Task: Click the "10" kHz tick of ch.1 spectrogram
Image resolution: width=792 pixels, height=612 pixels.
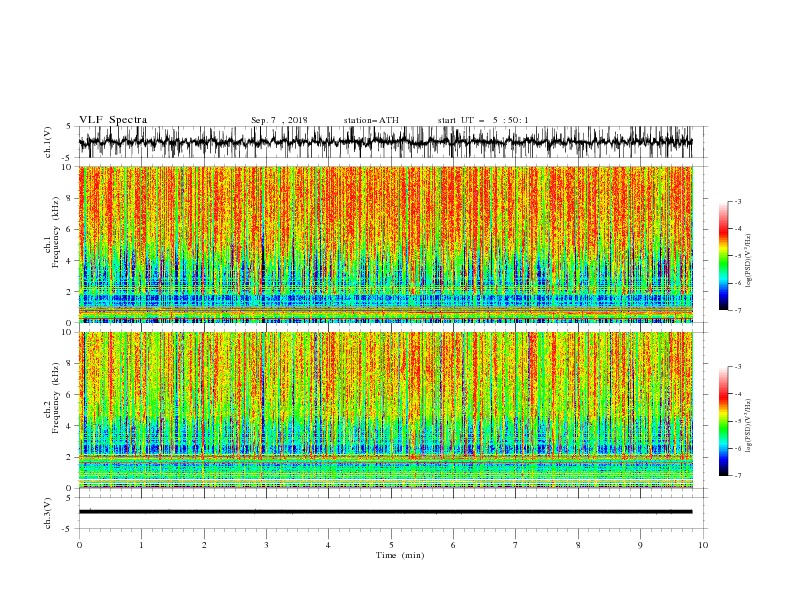Action: (x=67, y=167)
